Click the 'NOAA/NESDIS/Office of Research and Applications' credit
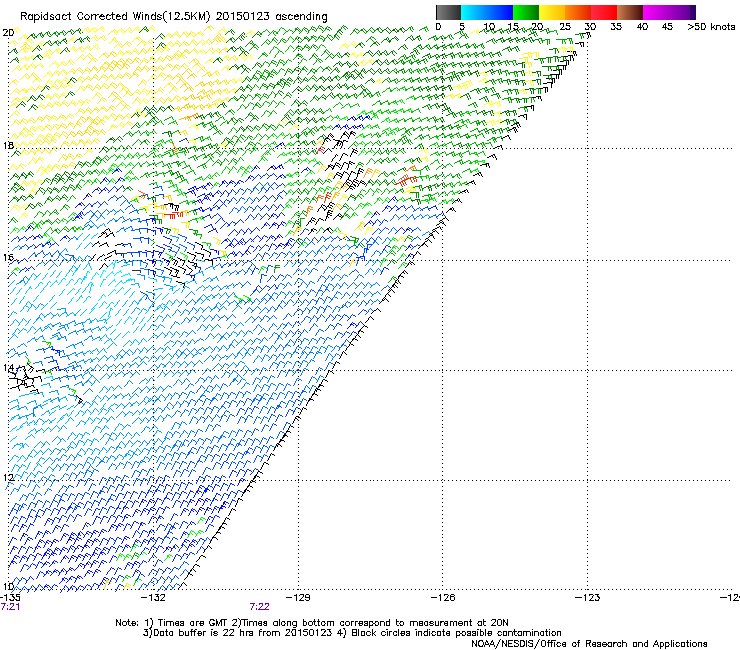 click(589, 644)
